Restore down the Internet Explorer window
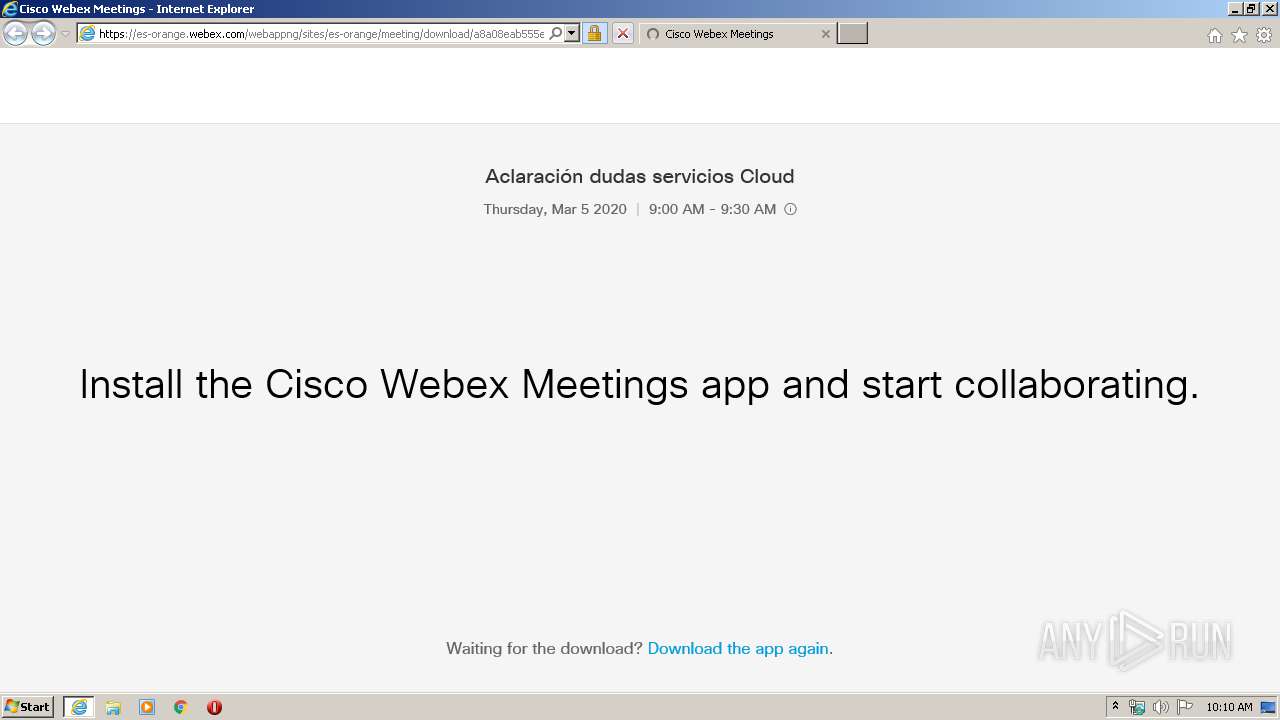 [x=1252, y=9]
